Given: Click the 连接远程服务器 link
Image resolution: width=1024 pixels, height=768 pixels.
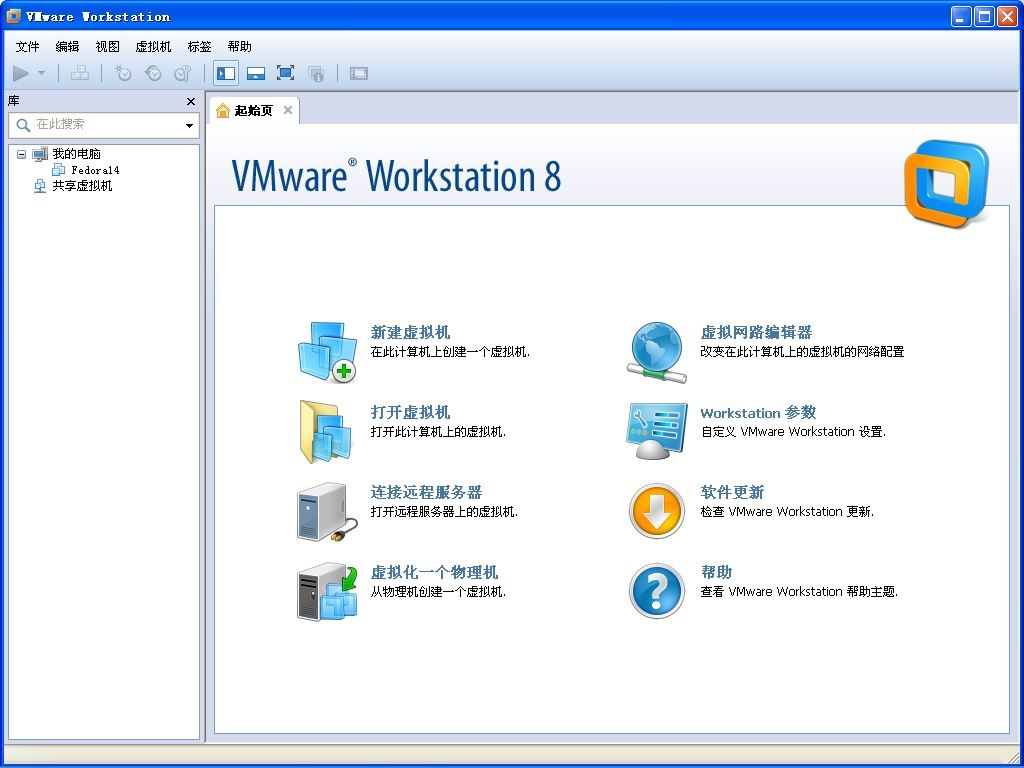Looking at the screenshot, I should point(426,492).
